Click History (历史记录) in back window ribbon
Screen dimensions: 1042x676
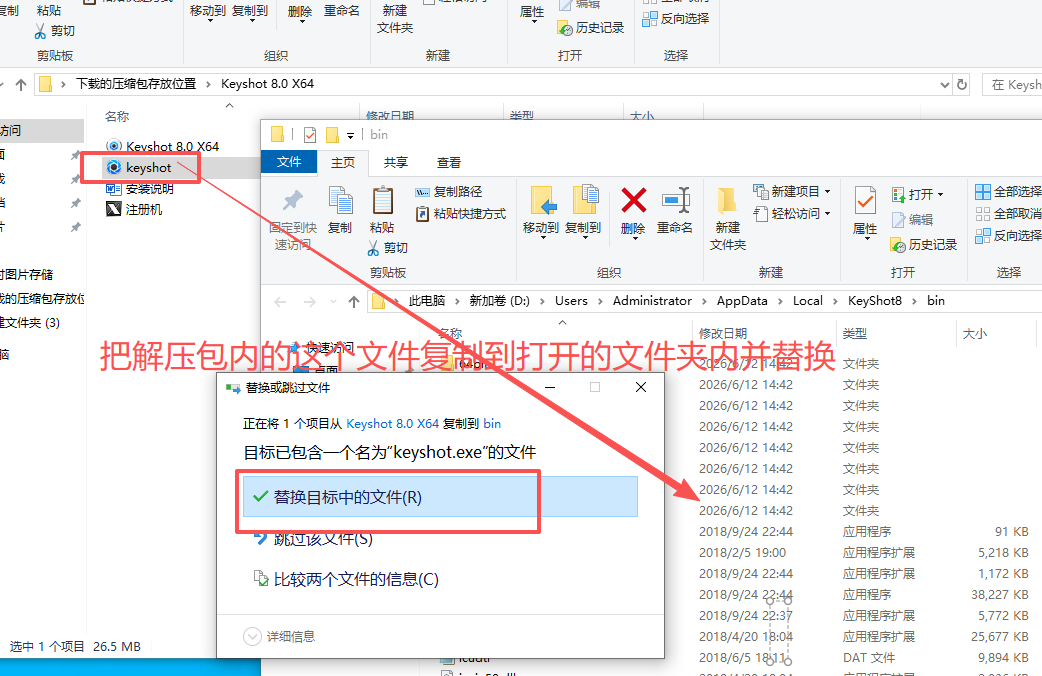coord(591,28)
